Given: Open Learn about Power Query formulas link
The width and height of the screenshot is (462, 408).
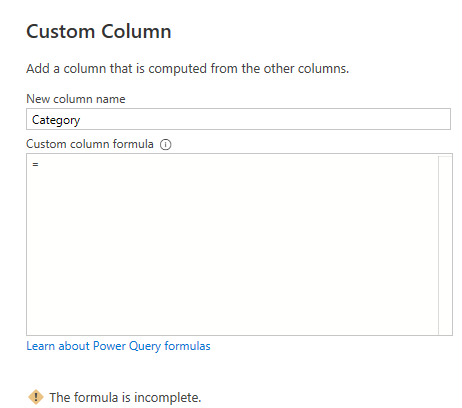Looking at the screenshot, I should point(118,346).
